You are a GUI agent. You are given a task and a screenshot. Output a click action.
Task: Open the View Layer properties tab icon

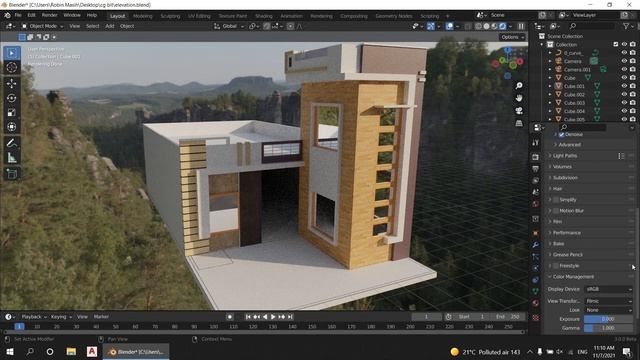coord(536,180)
